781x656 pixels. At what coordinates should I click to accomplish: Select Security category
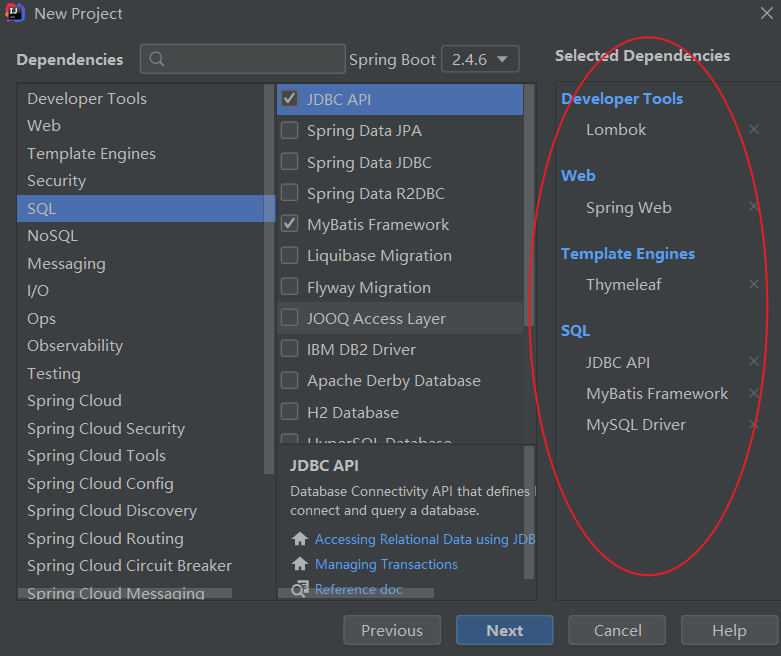pos(141,181)
